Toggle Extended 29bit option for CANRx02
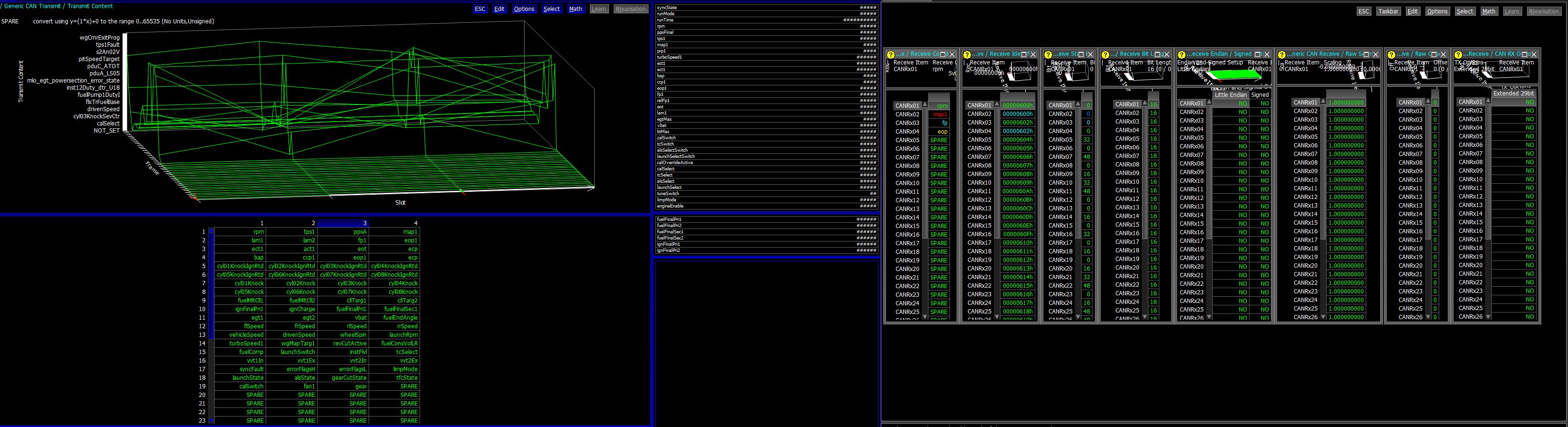The width and height of the screenshot is (1568, 427). click(x=1513, y=111)
